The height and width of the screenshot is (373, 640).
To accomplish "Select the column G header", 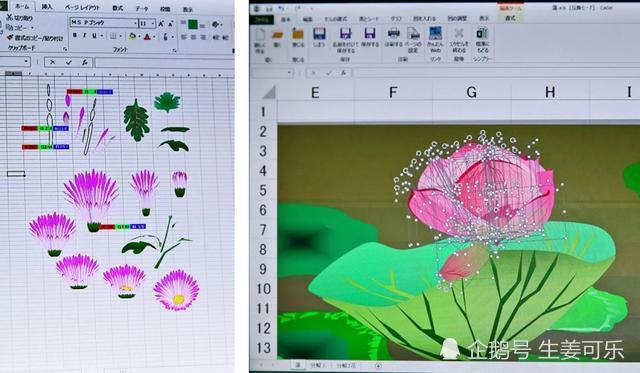I will [x=471, y=92].
